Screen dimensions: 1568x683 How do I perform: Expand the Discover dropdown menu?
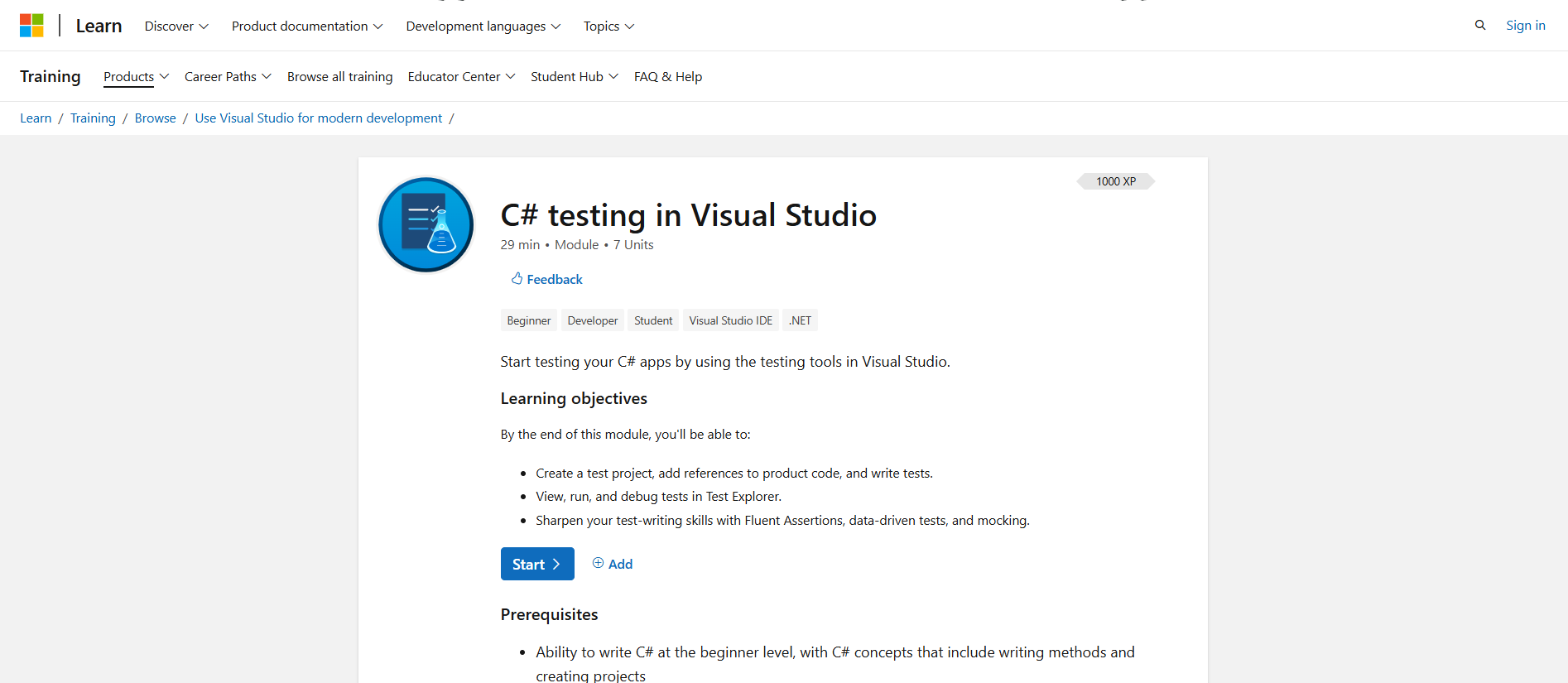point(176,26)
